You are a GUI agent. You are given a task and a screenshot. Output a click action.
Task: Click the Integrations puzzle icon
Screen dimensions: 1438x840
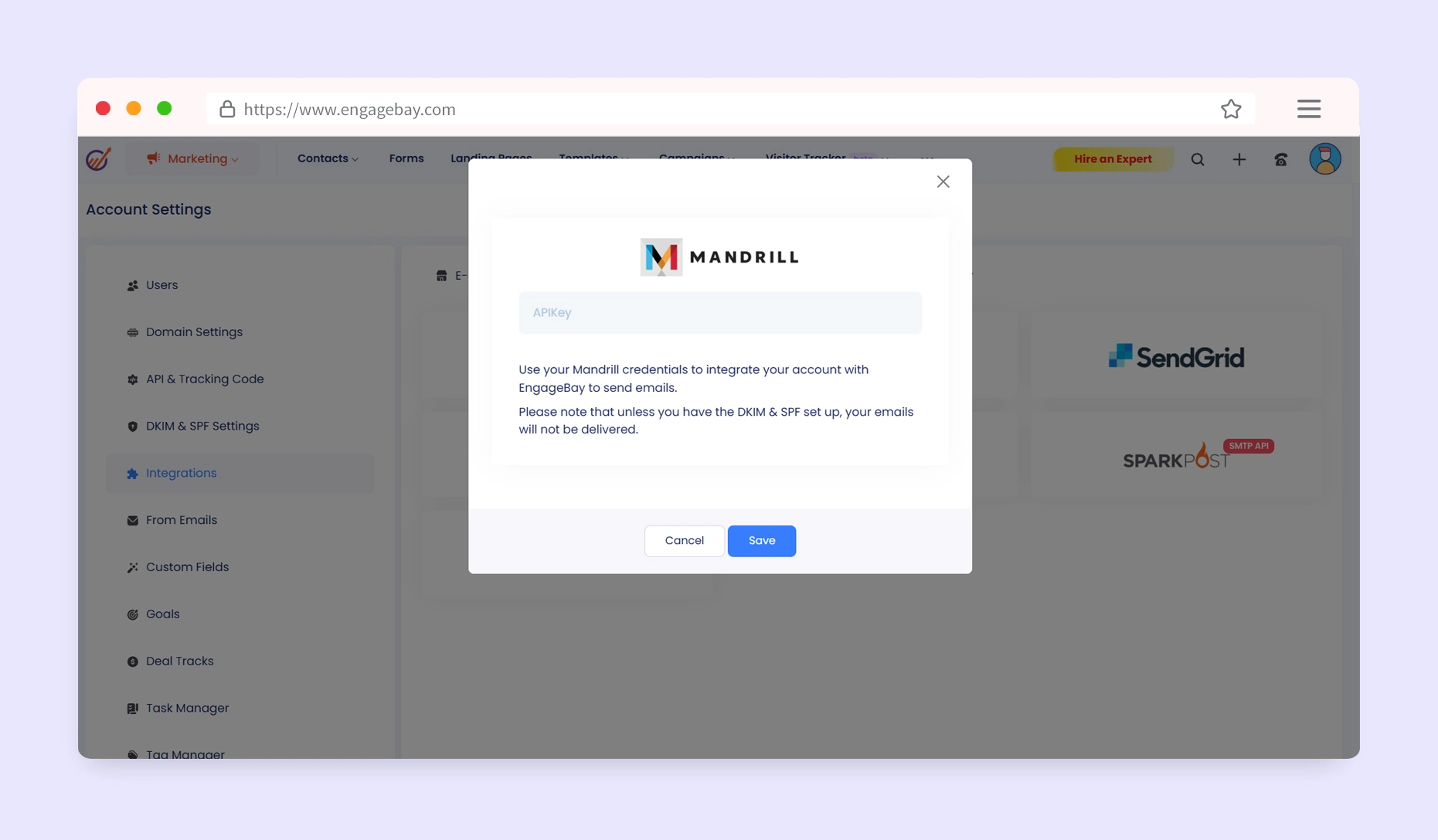[x=132, y=474]
